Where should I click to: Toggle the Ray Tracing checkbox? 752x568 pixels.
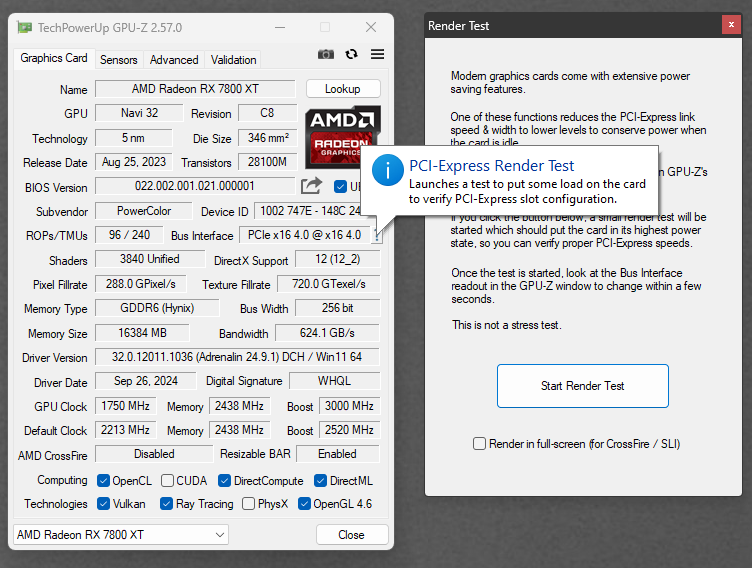pos(166,503)
